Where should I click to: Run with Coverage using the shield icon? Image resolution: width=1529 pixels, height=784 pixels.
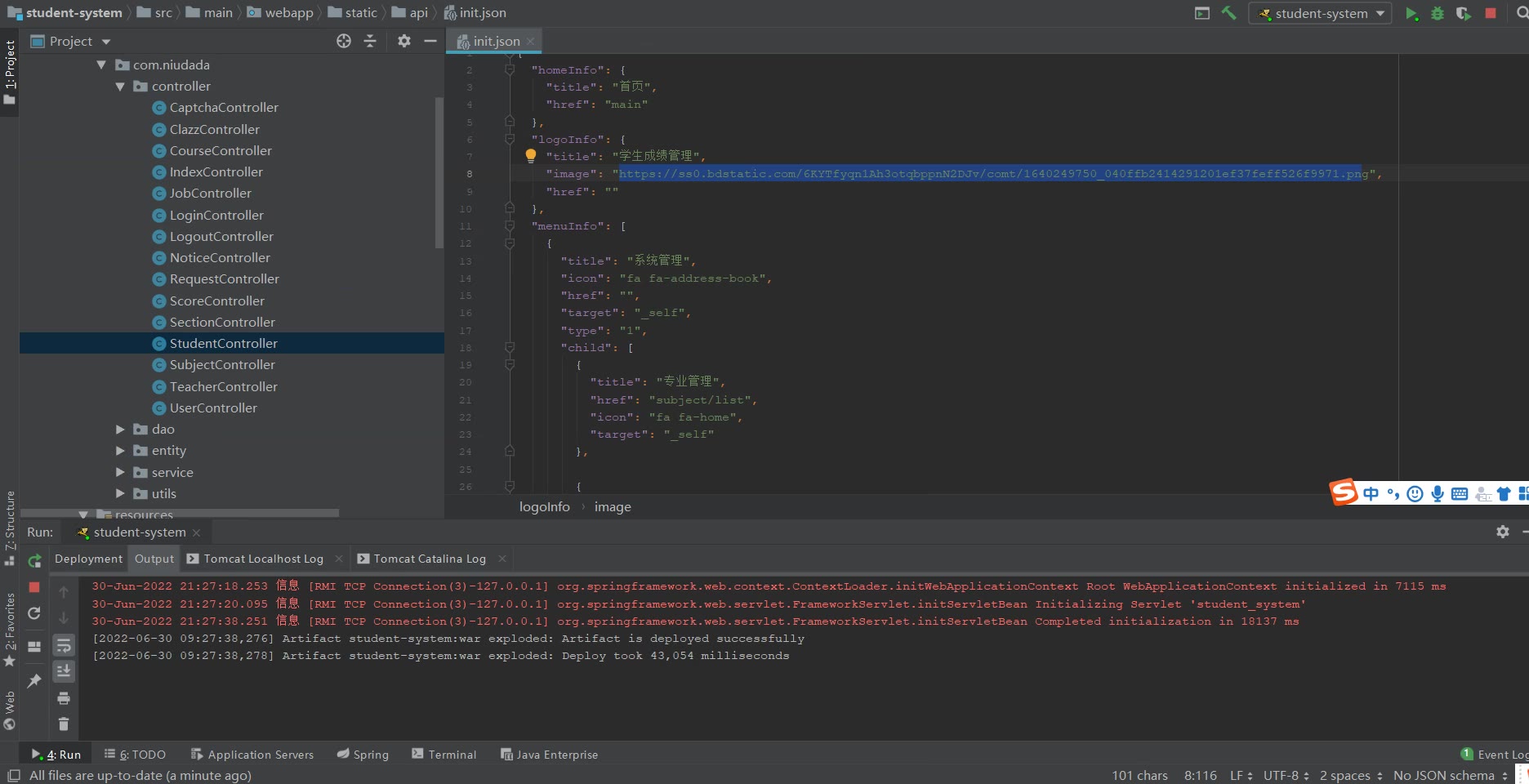tap(1464, 13)
